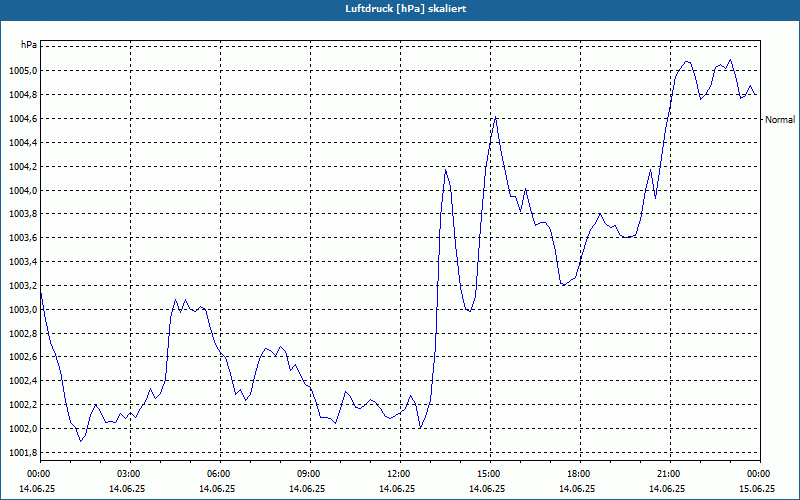This screenshot has width=800, height=500.
Task: Select the 1003,2 y-axis label
Action: (x=23, y=286)
